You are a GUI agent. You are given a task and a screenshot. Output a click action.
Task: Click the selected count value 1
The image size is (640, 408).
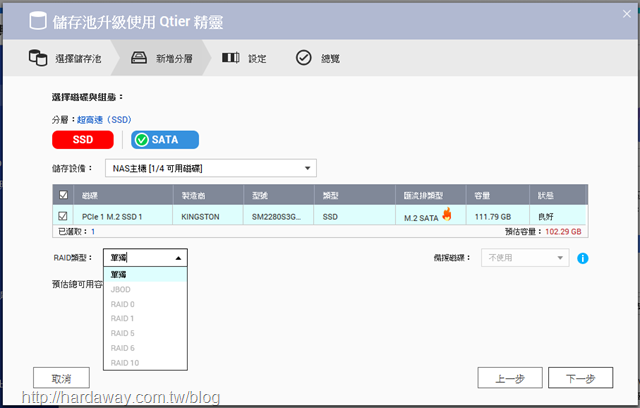pos(93,232)
